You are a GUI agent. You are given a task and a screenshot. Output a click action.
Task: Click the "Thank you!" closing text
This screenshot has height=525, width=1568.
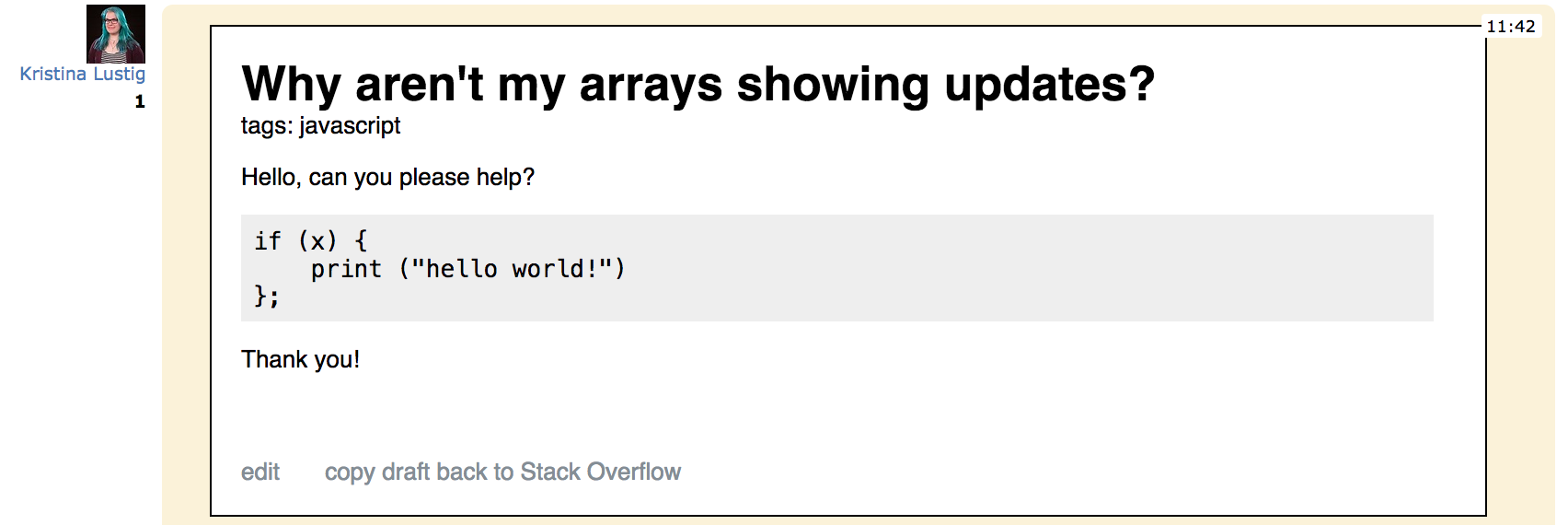[x=300, y=359]
